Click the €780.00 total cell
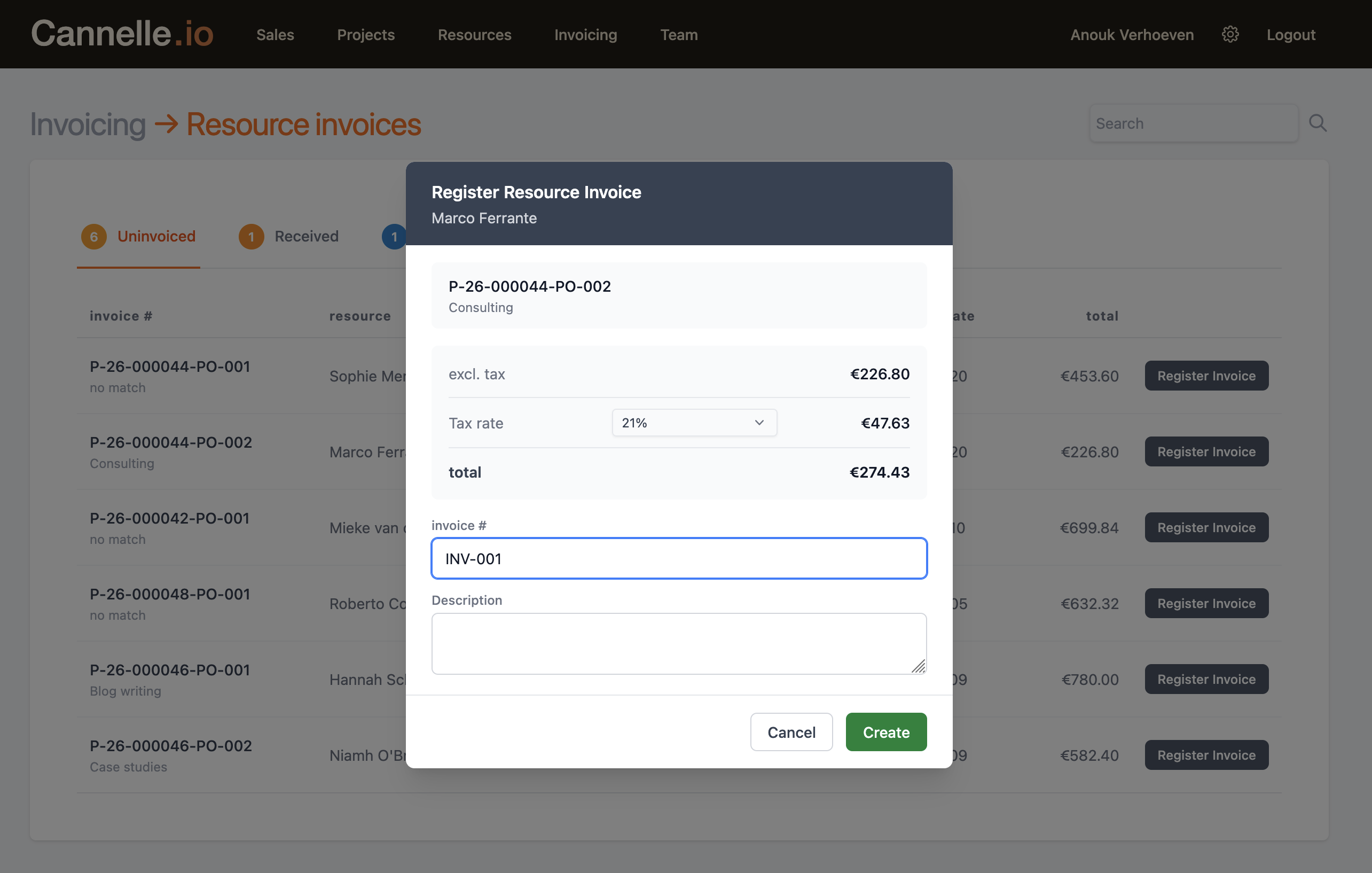 pyautogui.click(x=1090, y=679)
